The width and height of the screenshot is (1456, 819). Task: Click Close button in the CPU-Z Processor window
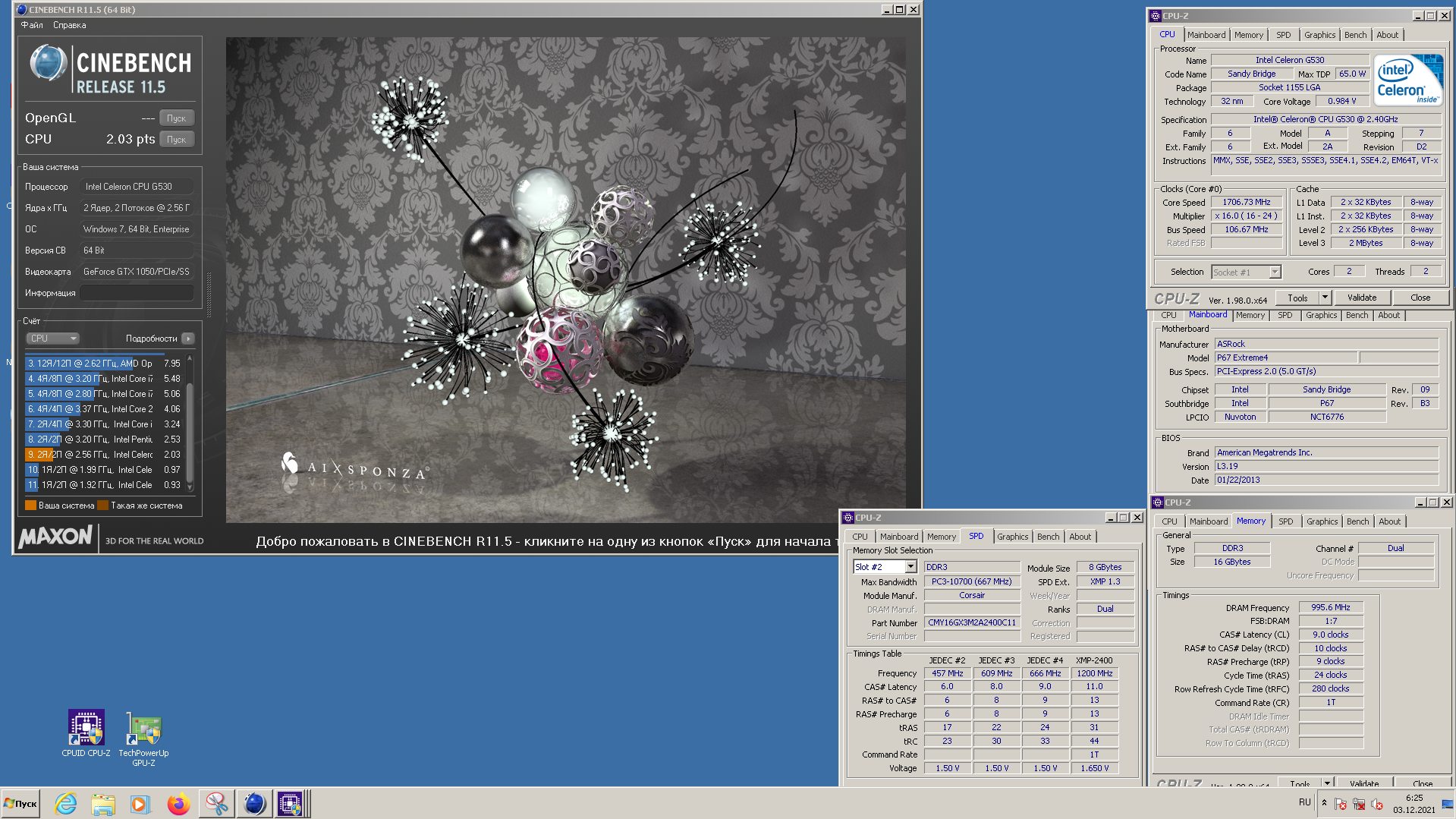coord(1421,298)
